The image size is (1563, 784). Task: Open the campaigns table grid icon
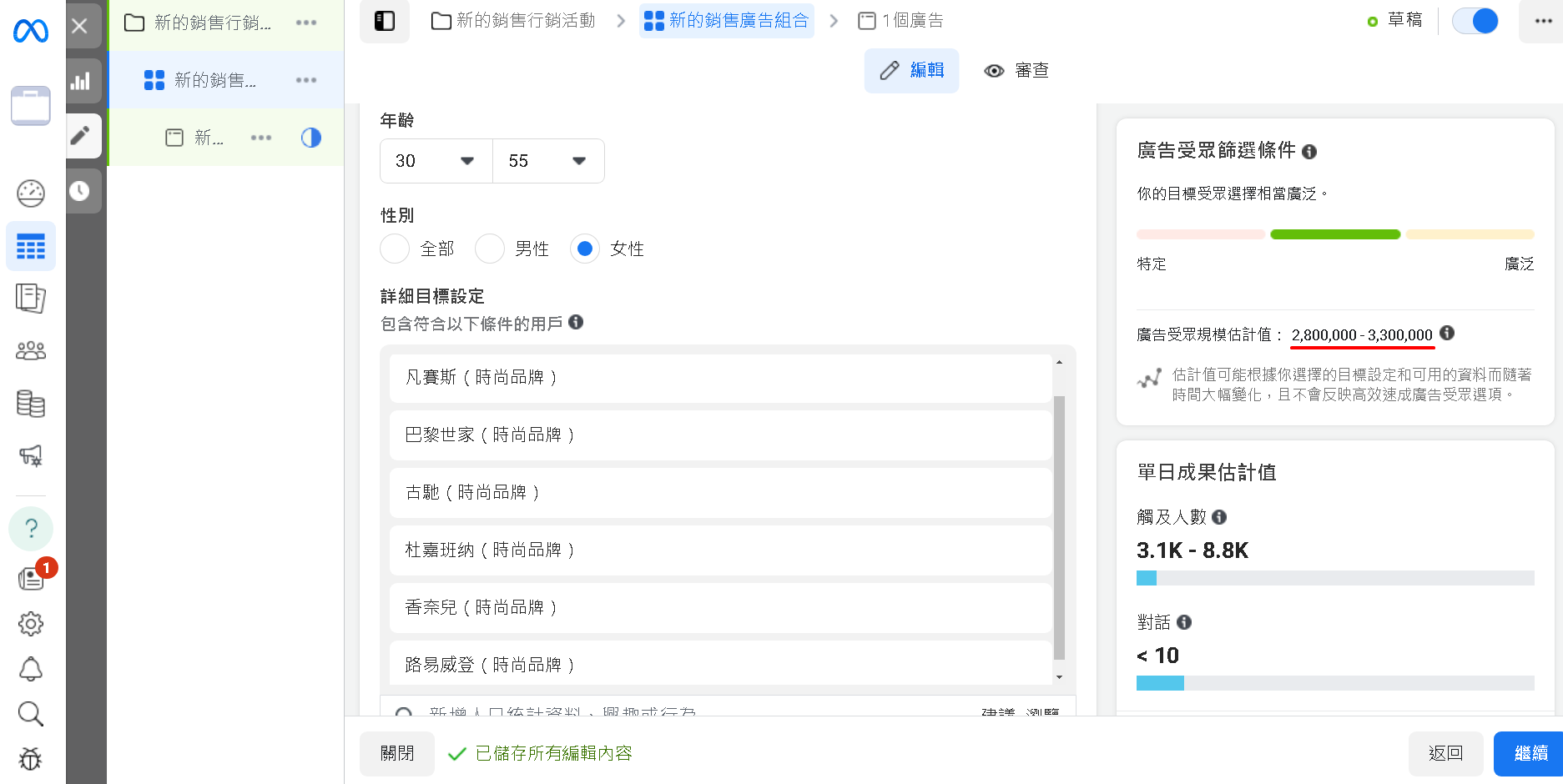(31, 246)
